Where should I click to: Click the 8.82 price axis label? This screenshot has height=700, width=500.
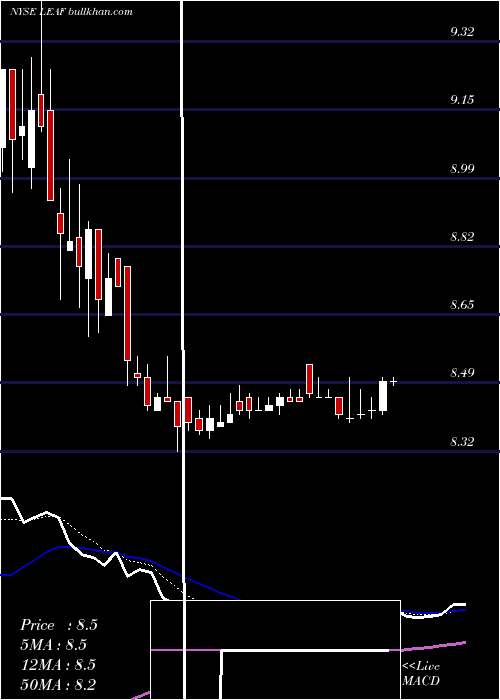click(x=462, y=237)
